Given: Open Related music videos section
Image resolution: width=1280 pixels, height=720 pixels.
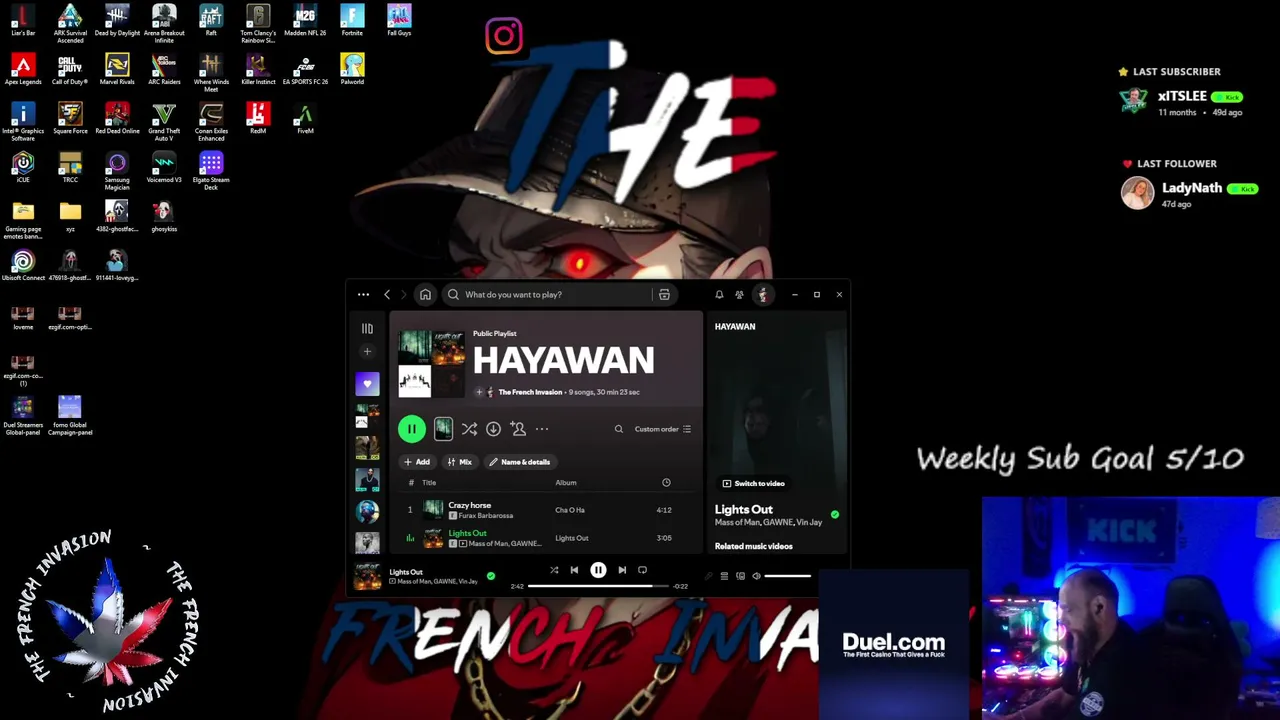Looking at the screenshot, I should point(754,546).
